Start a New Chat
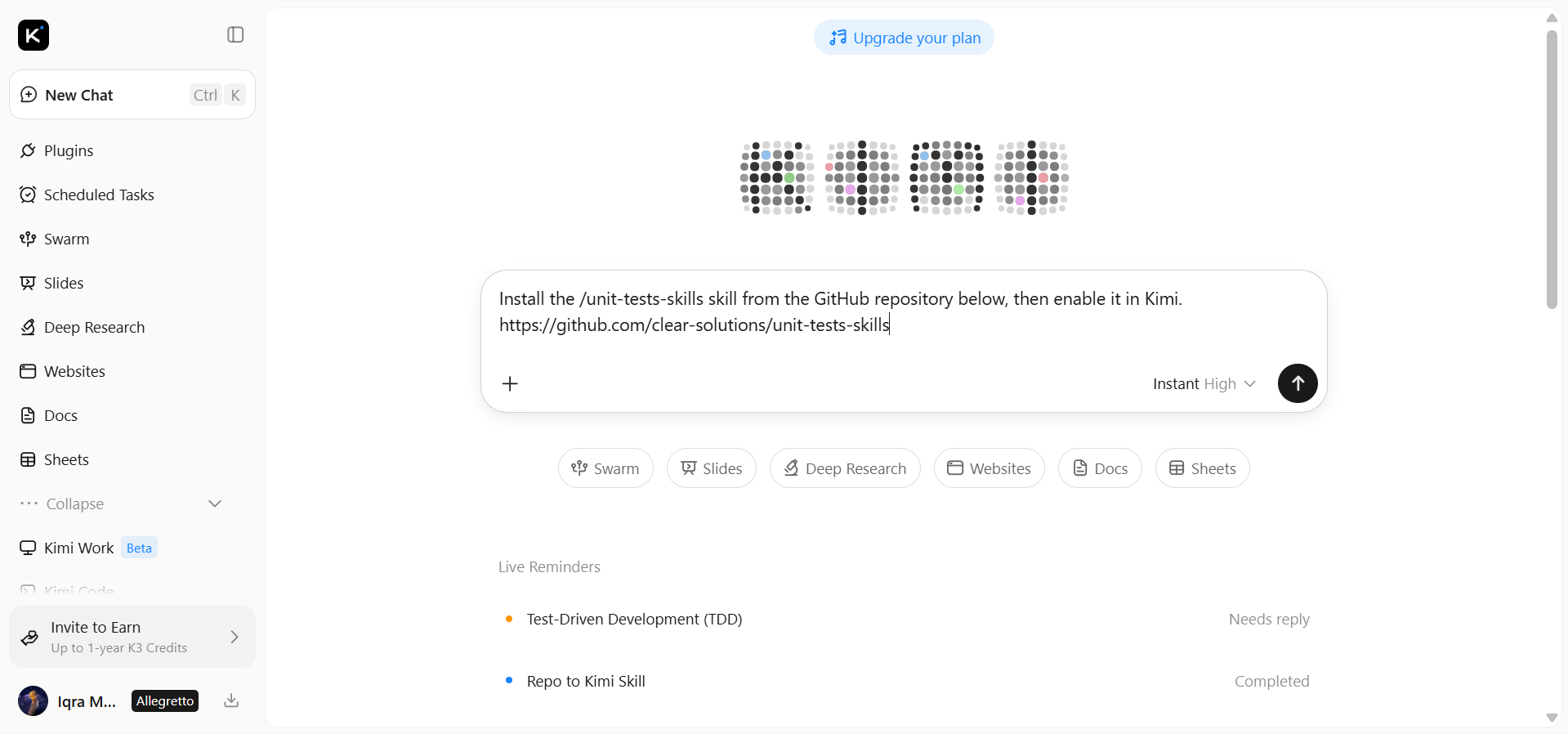 [132, 95]
